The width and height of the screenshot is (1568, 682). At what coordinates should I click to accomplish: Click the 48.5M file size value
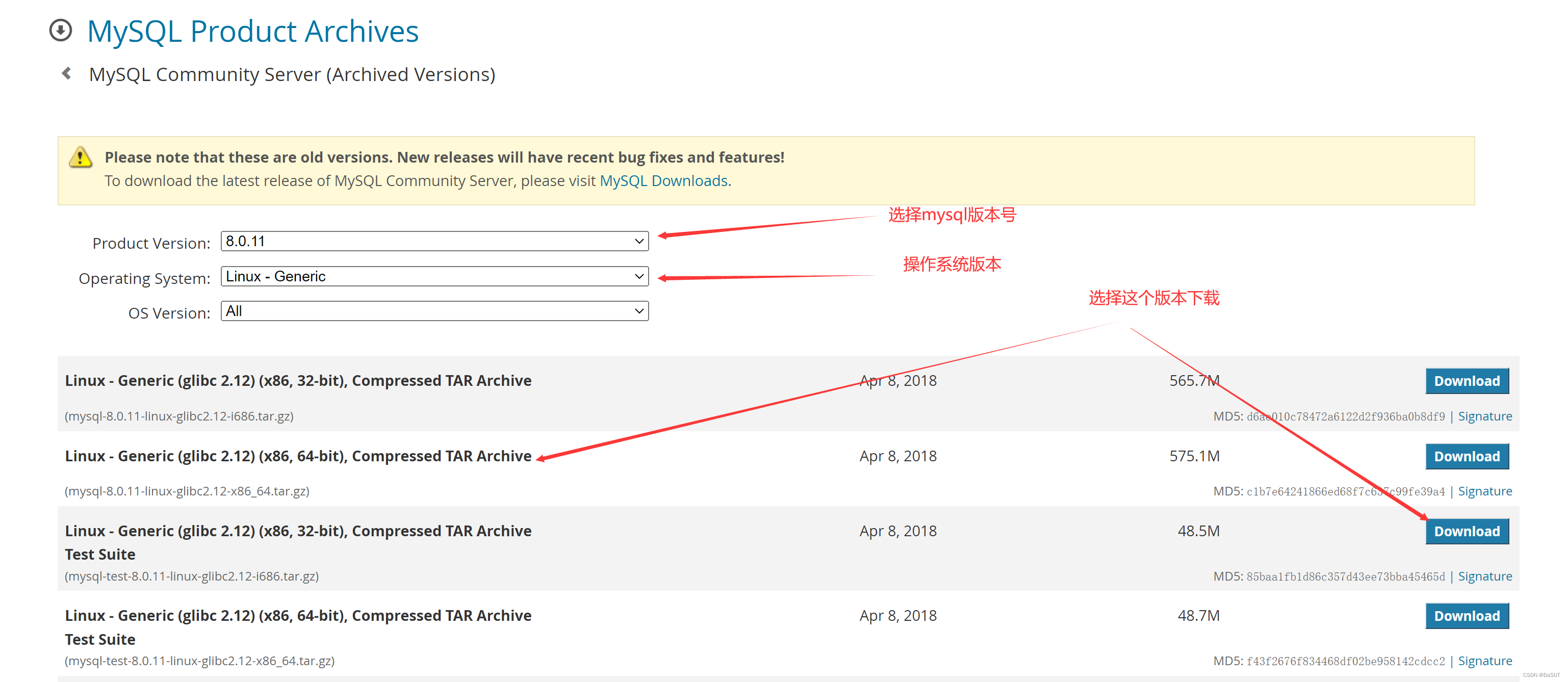point(1198,531)
